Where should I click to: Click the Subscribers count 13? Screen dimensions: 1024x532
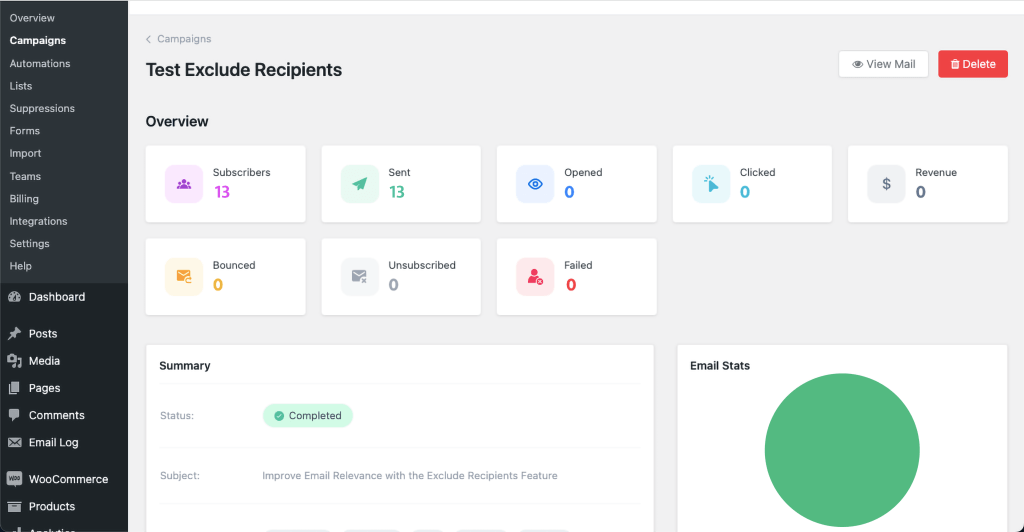coord(222,192)
